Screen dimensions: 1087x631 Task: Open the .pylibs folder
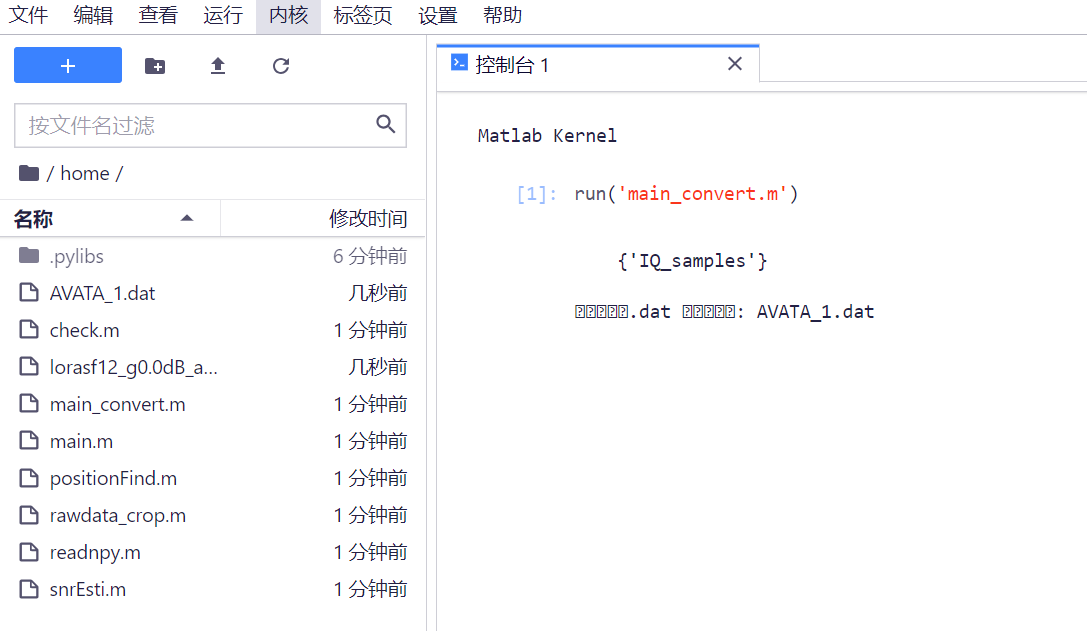[76, 256]
